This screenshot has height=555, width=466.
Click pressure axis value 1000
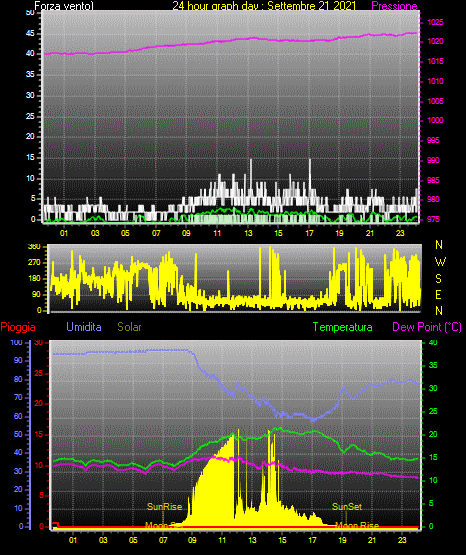point(435,120)
